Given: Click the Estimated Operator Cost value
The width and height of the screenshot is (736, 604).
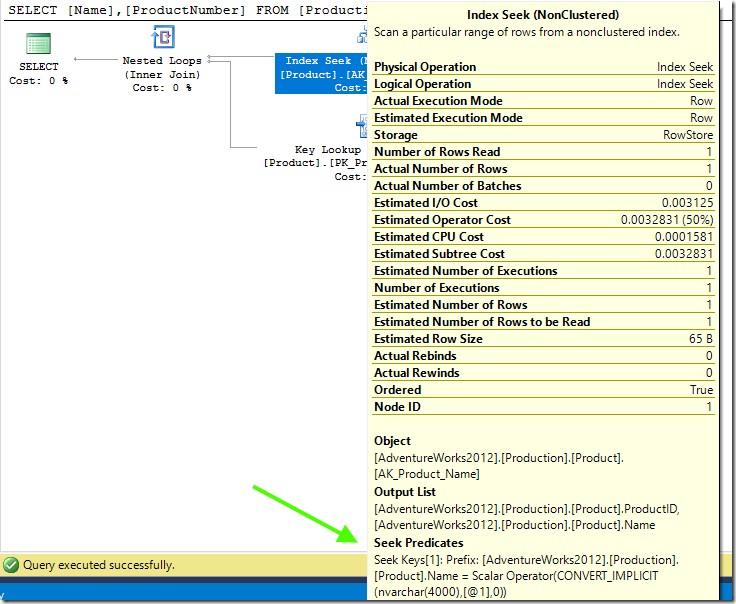Looking at the screenshot, I should [666, 220].
